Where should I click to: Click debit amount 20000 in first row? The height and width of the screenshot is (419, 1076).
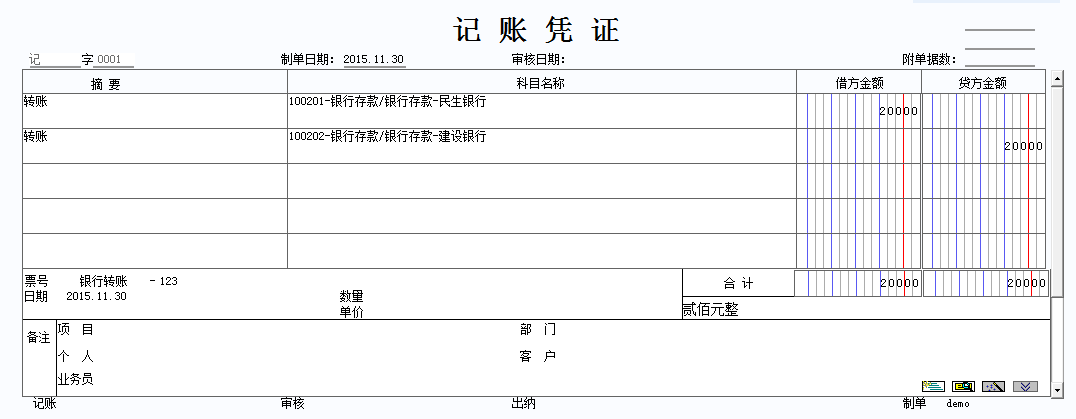[x=898, y=111]
